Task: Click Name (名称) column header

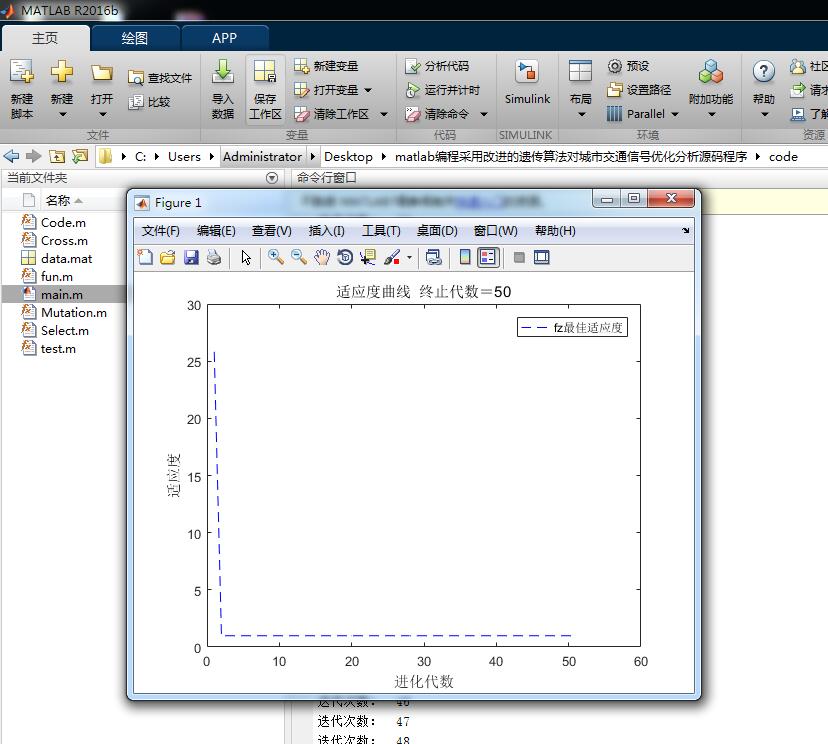Action: click(x=58, y=201)
